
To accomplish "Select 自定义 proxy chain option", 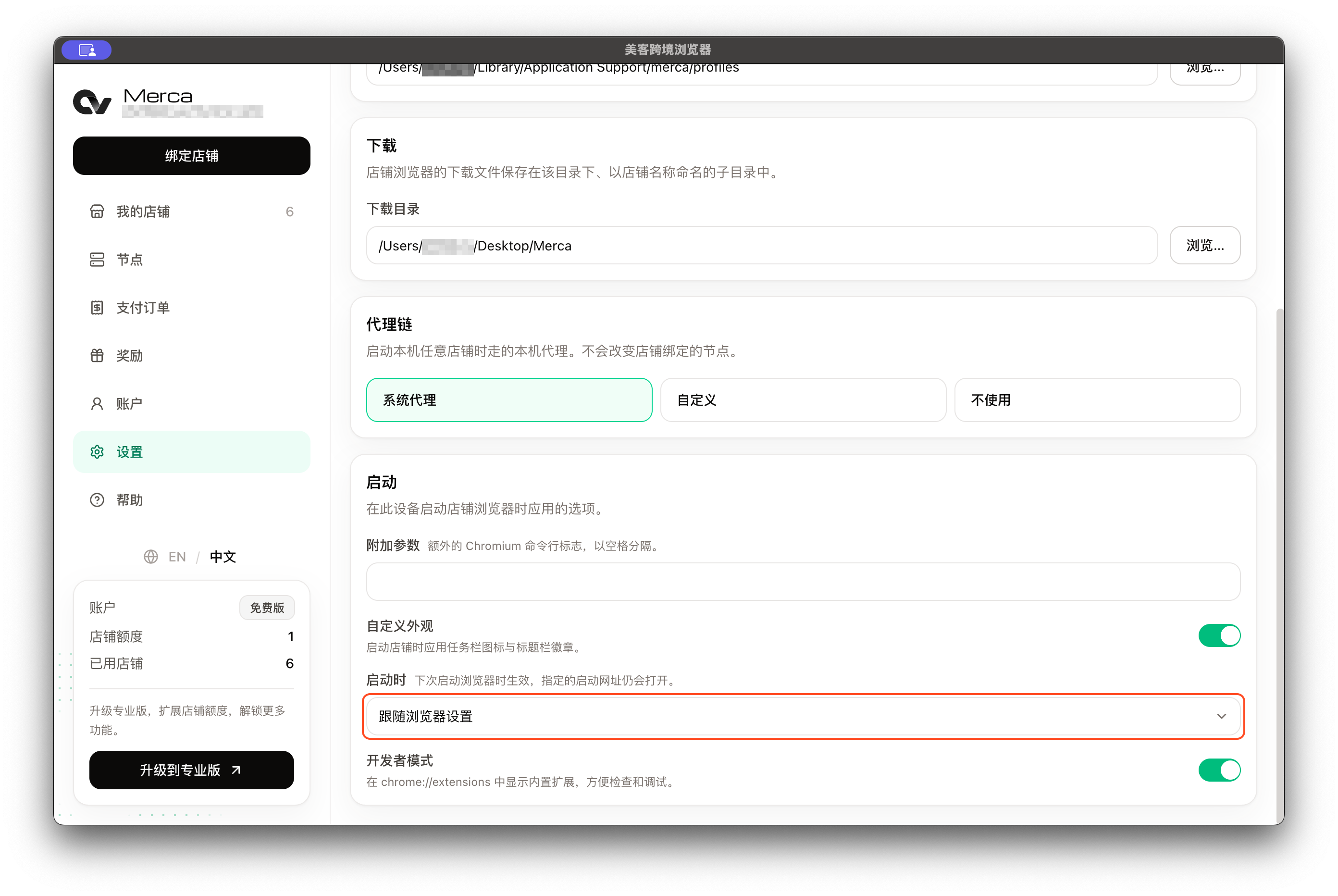I will tap(803, 400).
